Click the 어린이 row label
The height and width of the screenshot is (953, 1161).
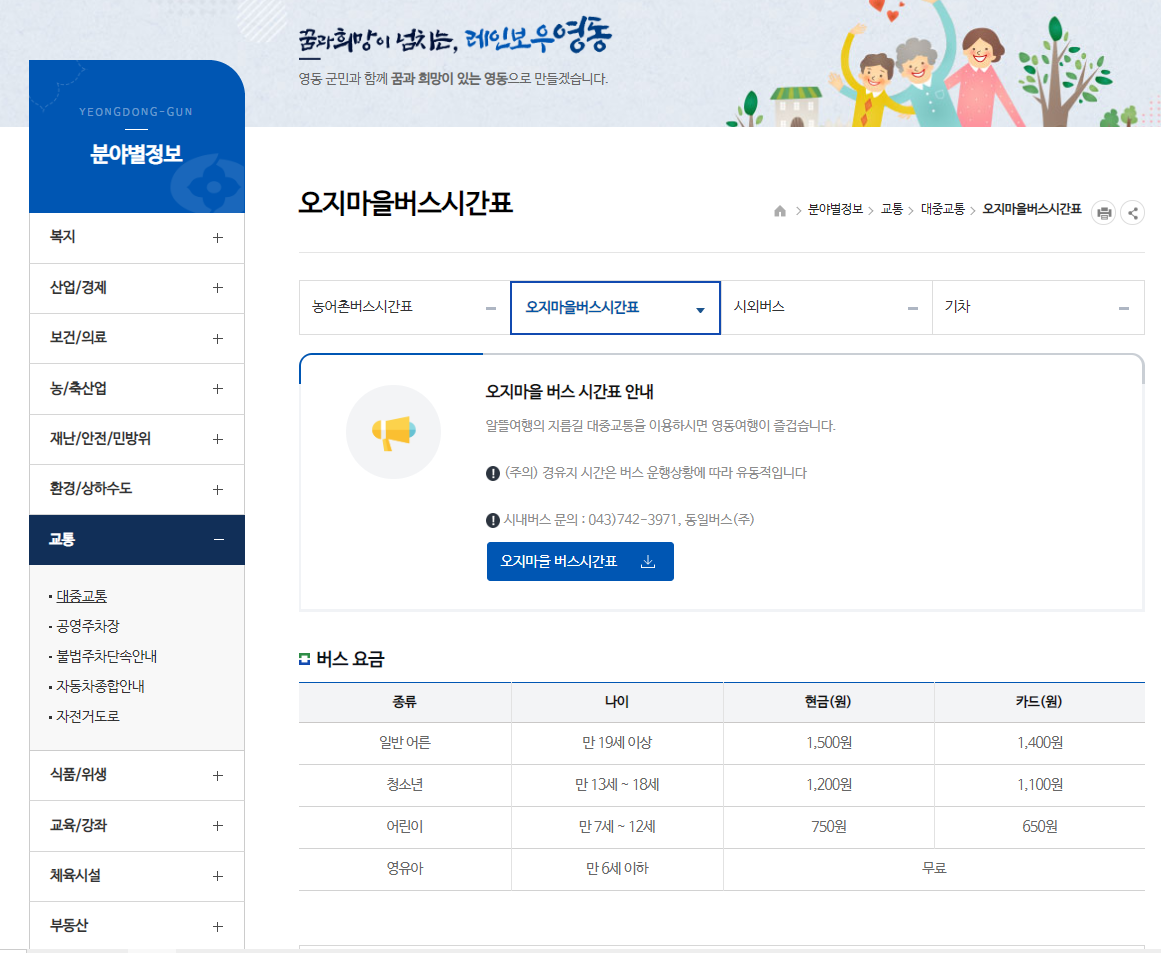click(x=404, y=826)
